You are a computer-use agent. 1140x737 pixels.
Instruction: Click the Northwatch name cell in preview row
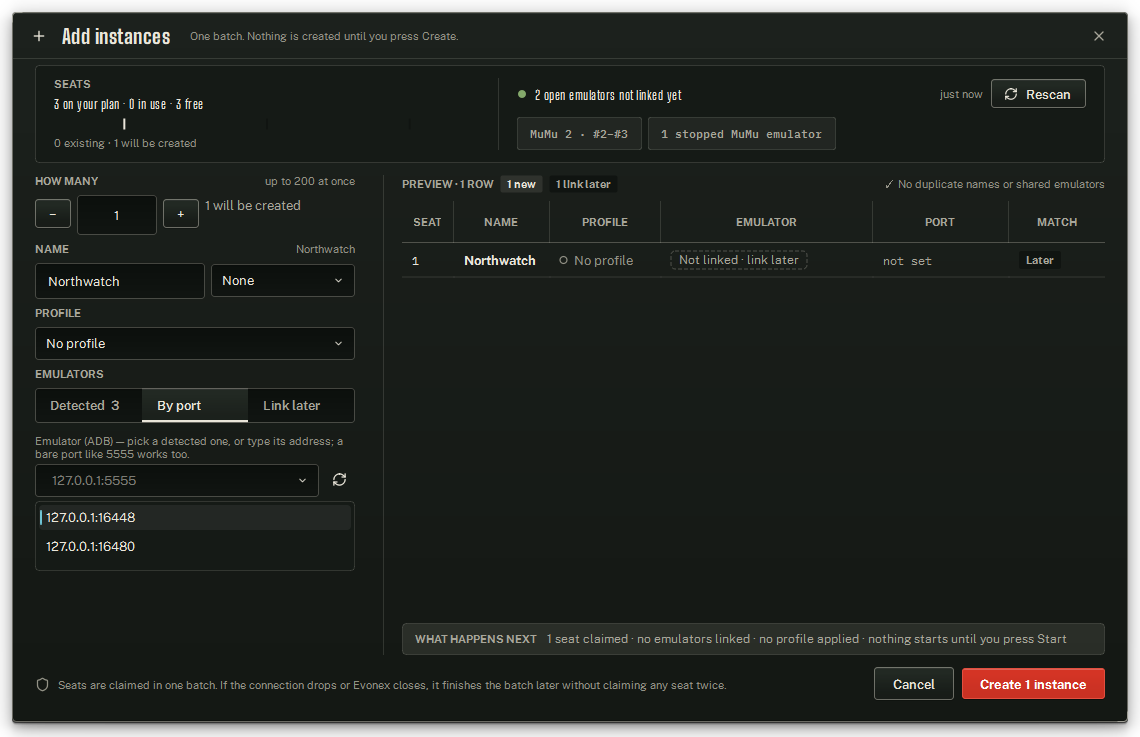tap(500, 260)
